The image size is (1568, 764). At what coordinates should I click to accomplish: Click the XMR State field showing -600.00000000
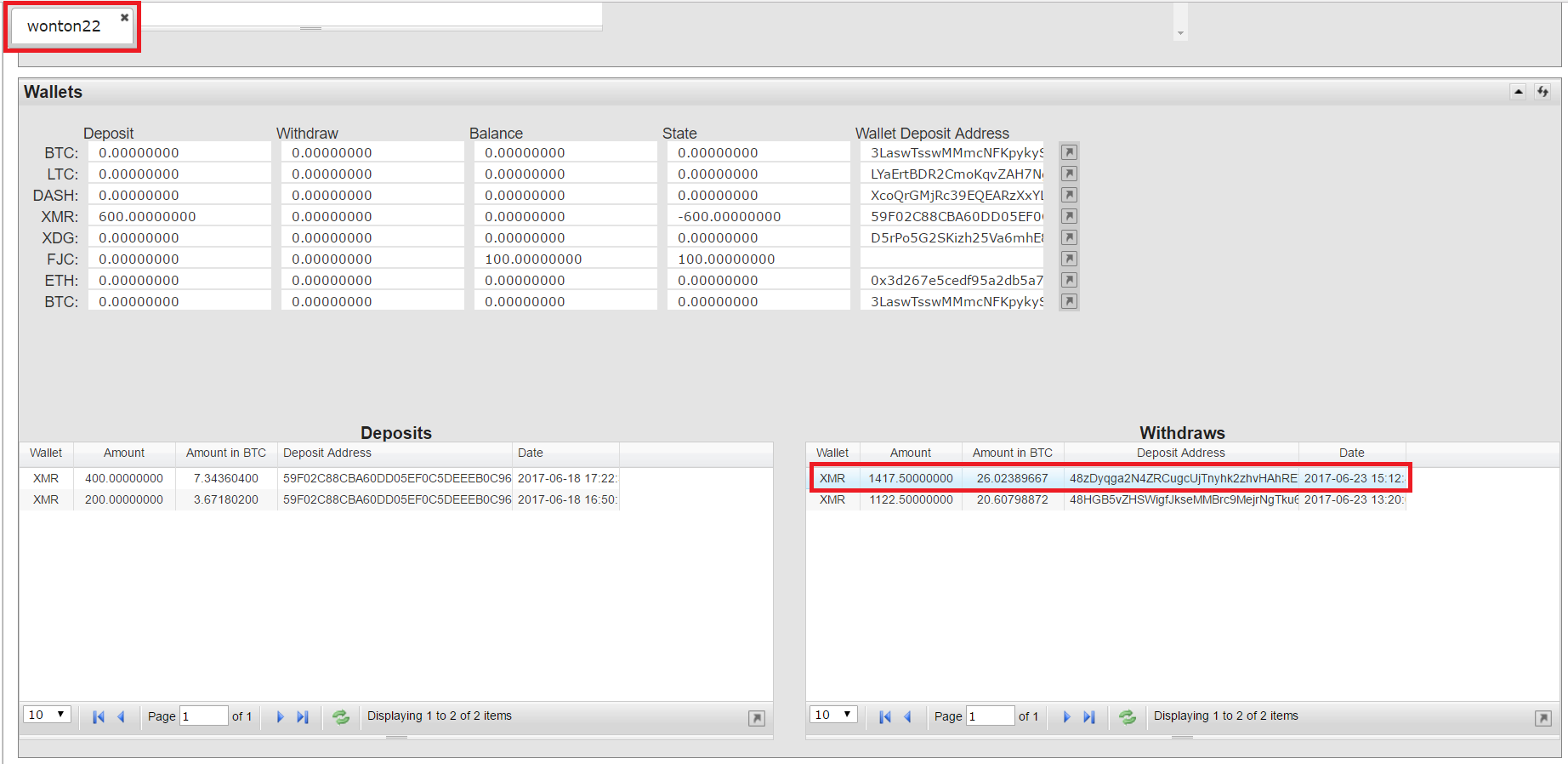pyautogui.click(x=758, y=216)
